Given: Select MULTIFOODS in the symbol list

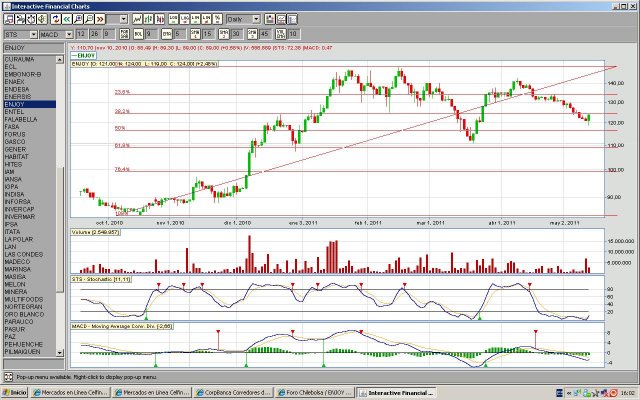Looking at the screenshot, I should pos(29,299).
